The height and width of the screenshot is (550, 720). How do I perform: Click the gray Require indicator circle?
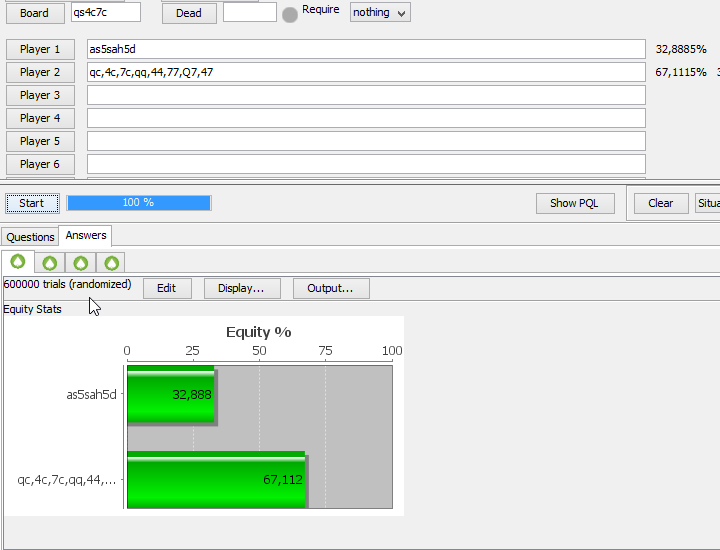coord(290,15)
